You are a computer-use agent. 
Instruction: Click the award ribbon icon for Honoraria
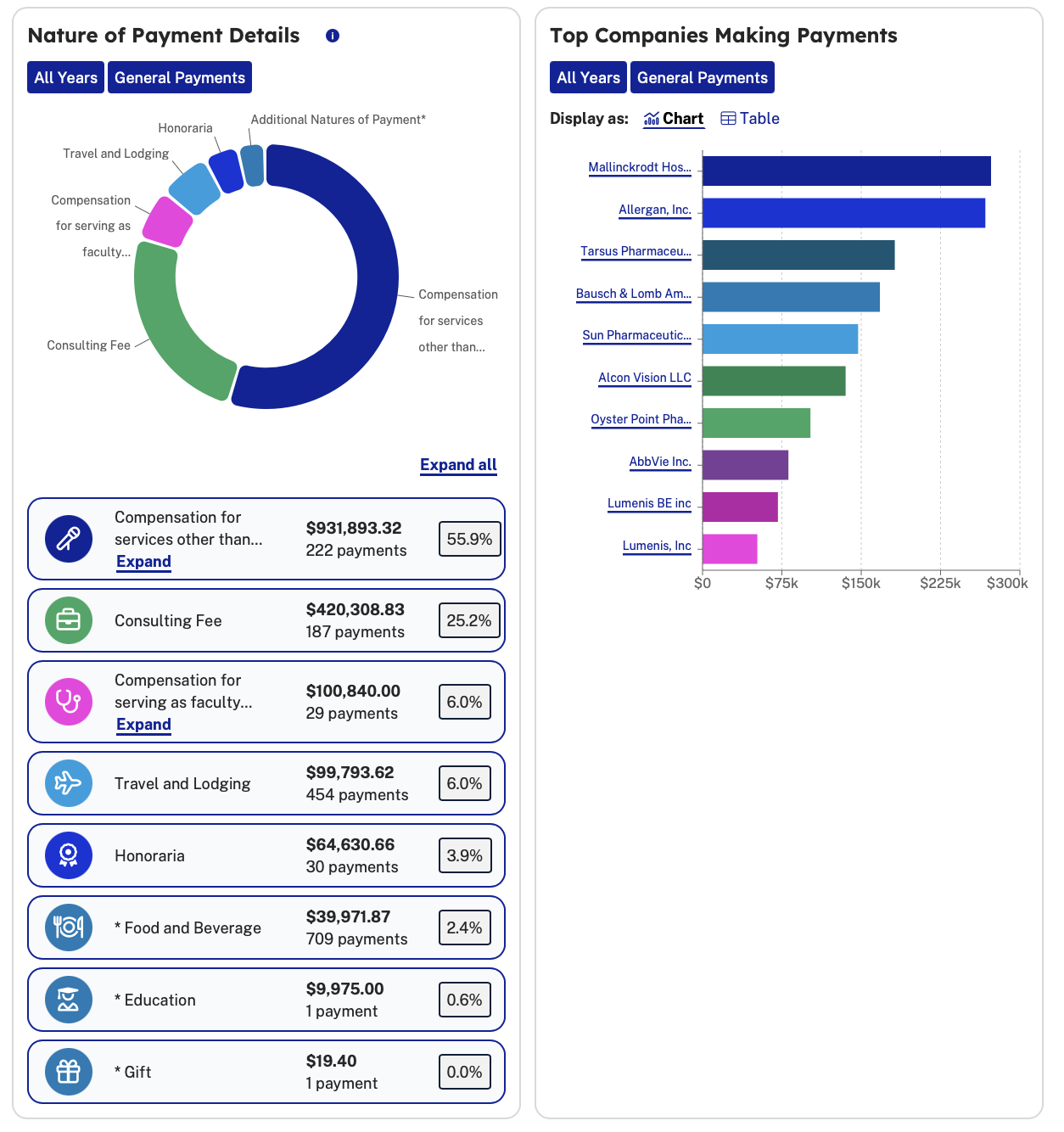[x=69, y=855]
